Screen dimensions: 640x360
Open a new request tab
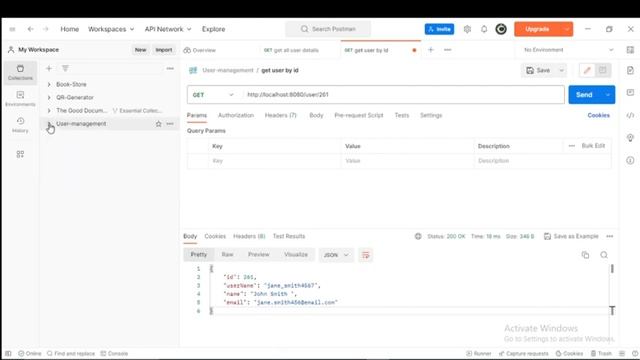[x=431, y=50]
